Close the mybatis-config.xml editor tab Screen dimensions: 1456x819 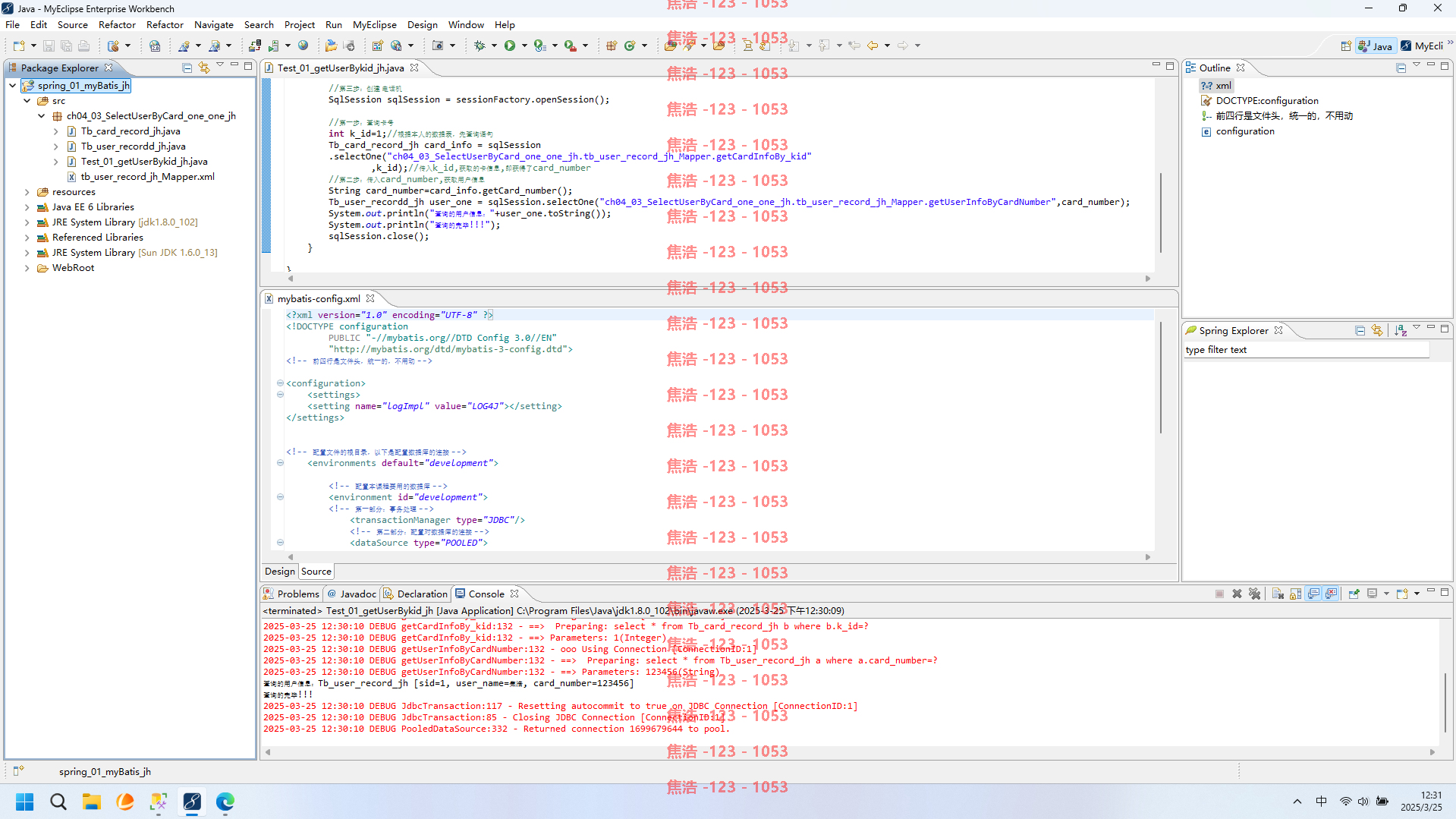pos(370,298)
